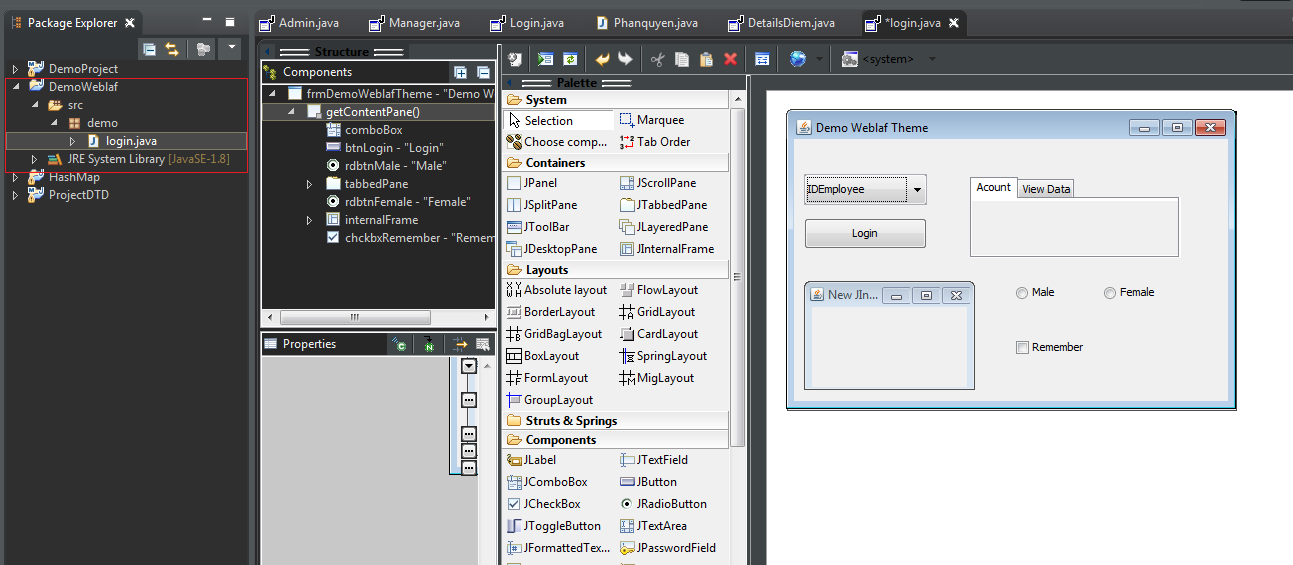Maximize the Package Explorer view

pyautogui.click(x=229, y=21)
